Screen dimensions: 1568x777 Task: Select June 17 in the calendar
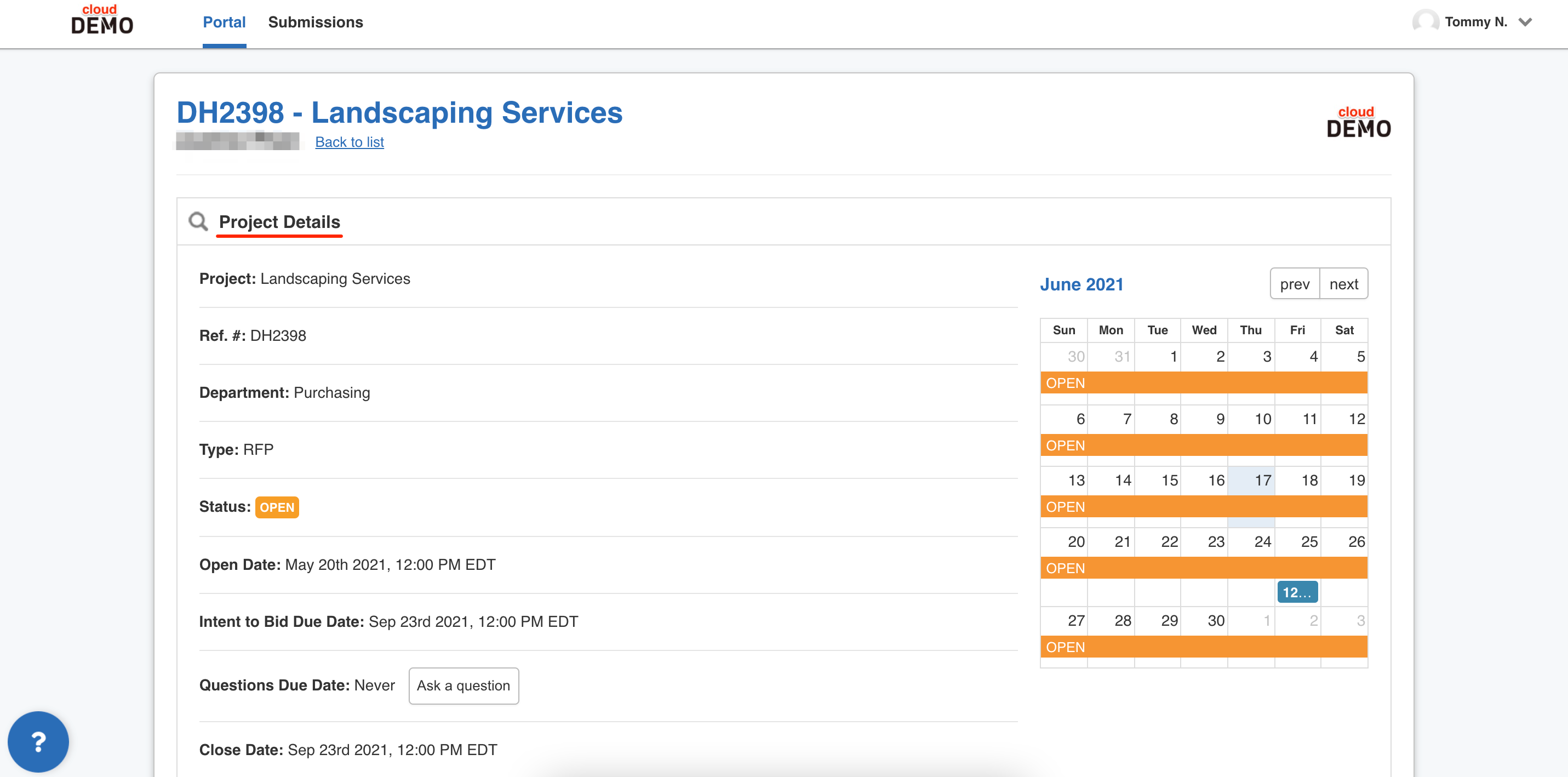coord(1251,481)
